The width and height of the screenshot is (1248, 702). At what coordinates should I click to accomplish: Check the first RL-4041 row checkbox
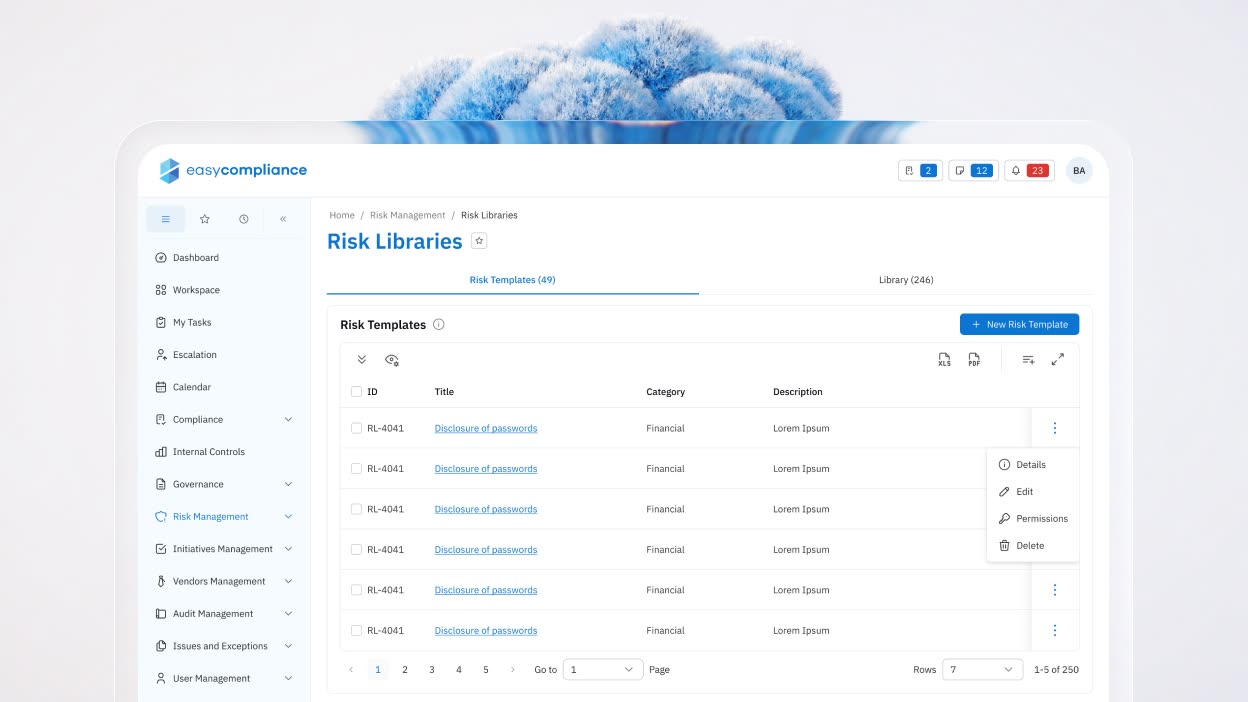[356, 428]
